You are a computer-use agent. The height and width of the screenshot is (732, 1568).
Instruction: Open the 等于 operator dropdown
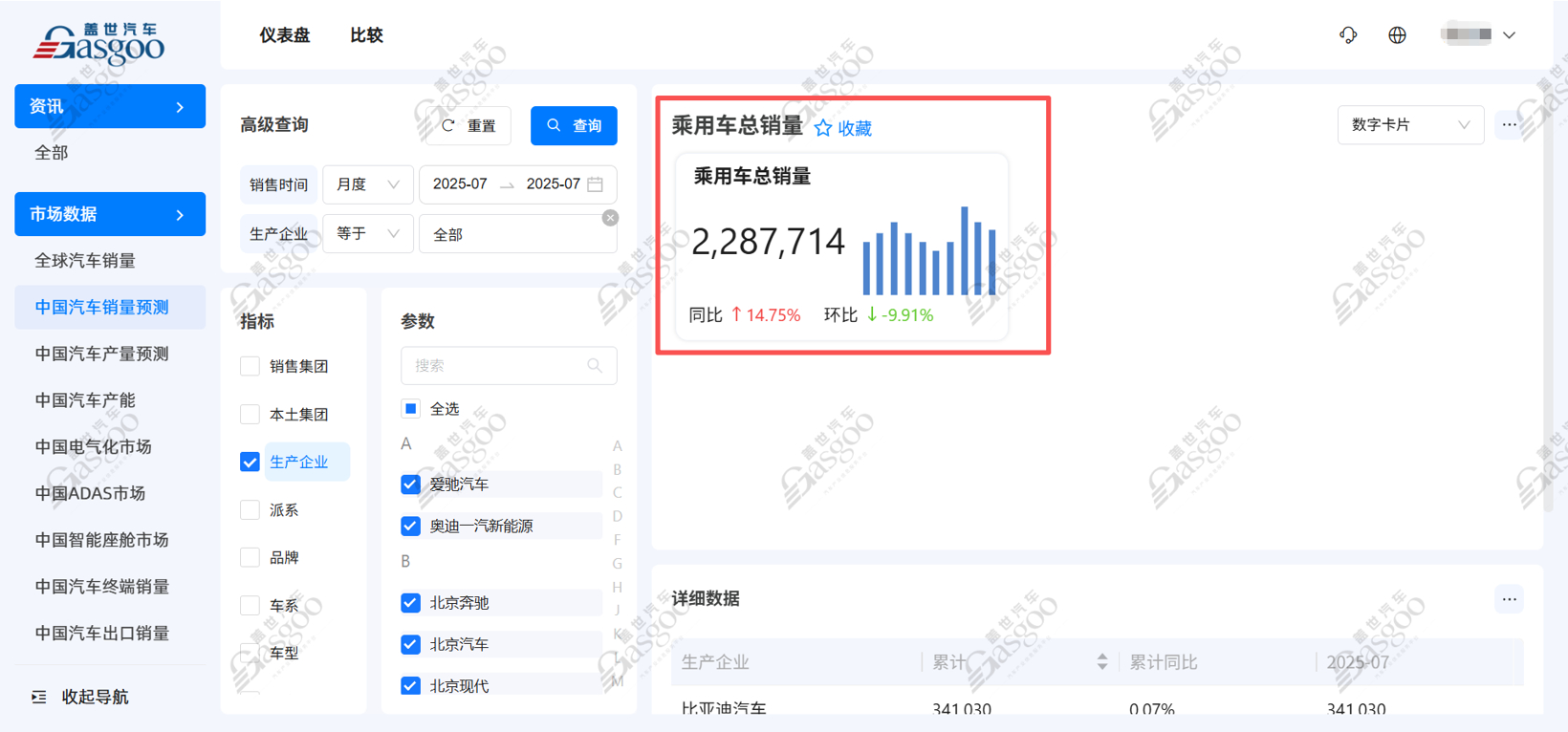(x=368, y=234)
